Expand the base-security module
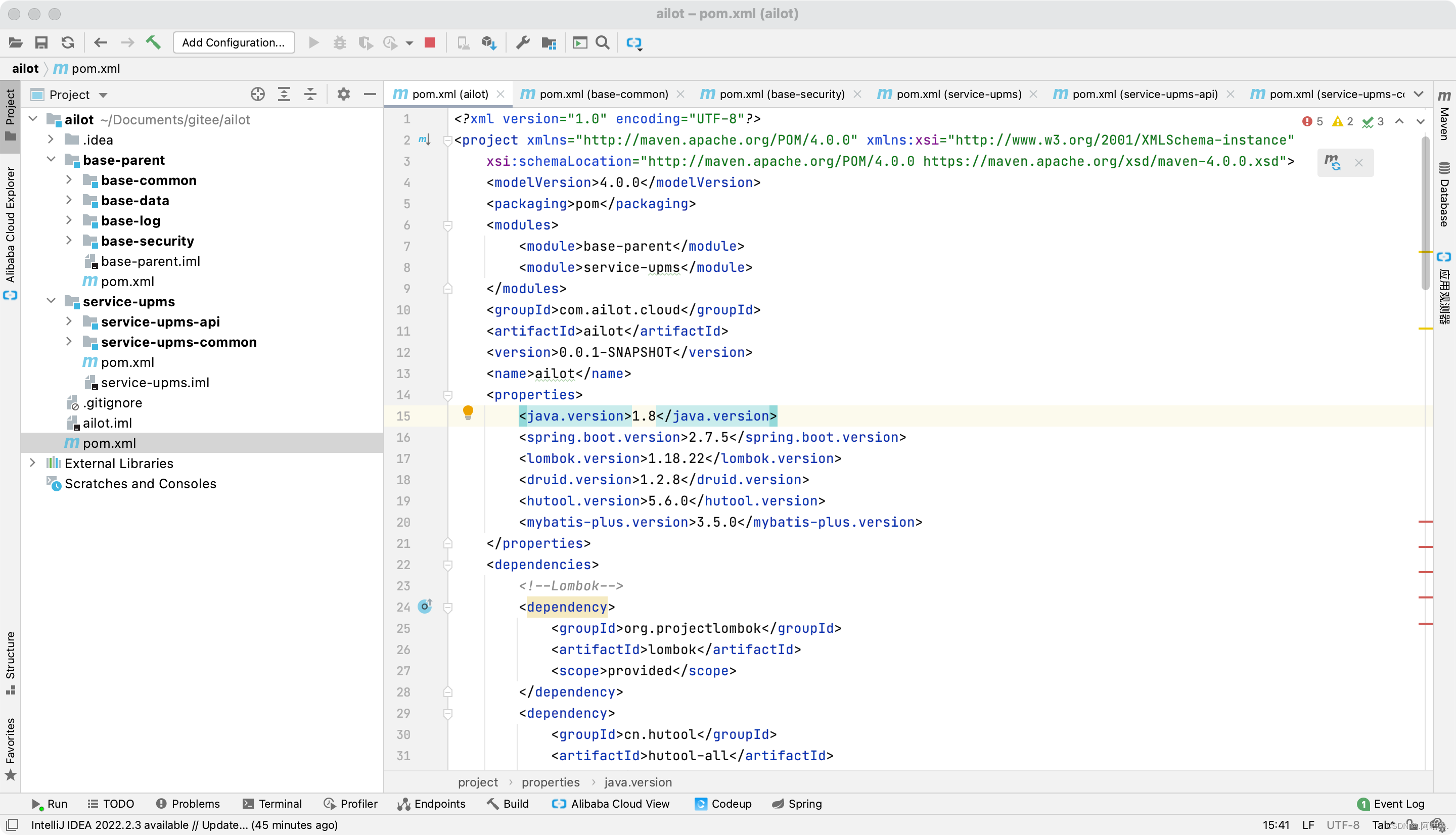The height and width of the screenshot is (835, 1456). point(69,240)
